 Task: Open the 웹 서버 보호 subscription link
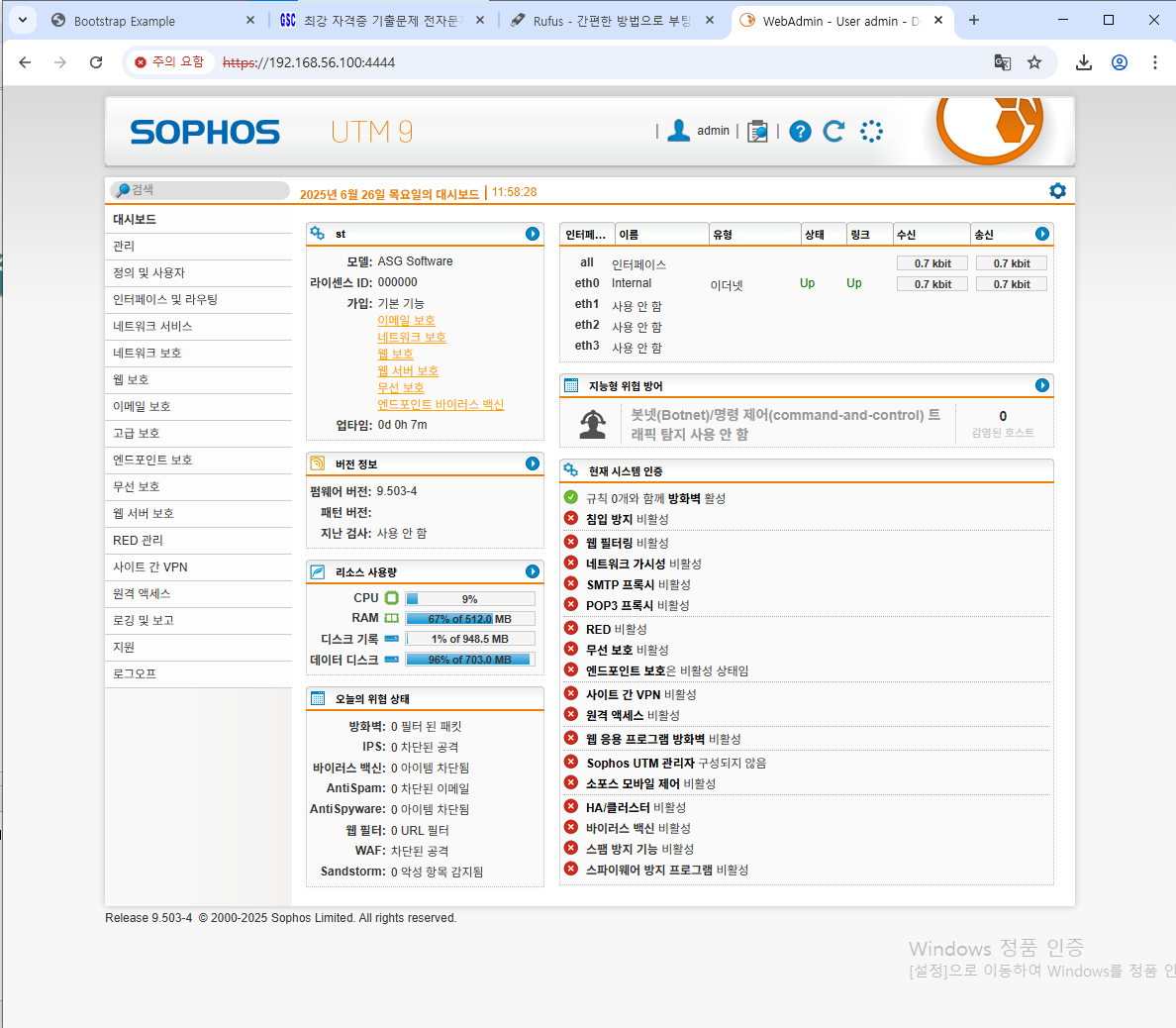408,371
